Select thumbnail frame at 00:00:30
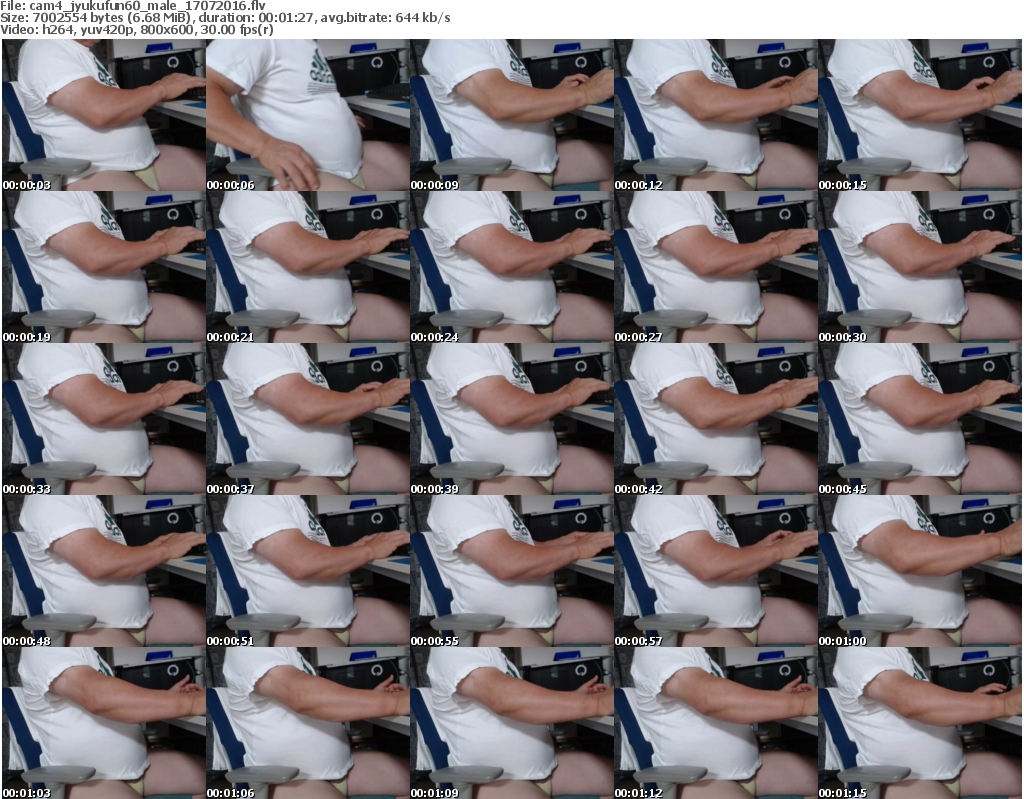Image resolution: width=1024 pixels, height=799 pixels. tap(920, 267)
